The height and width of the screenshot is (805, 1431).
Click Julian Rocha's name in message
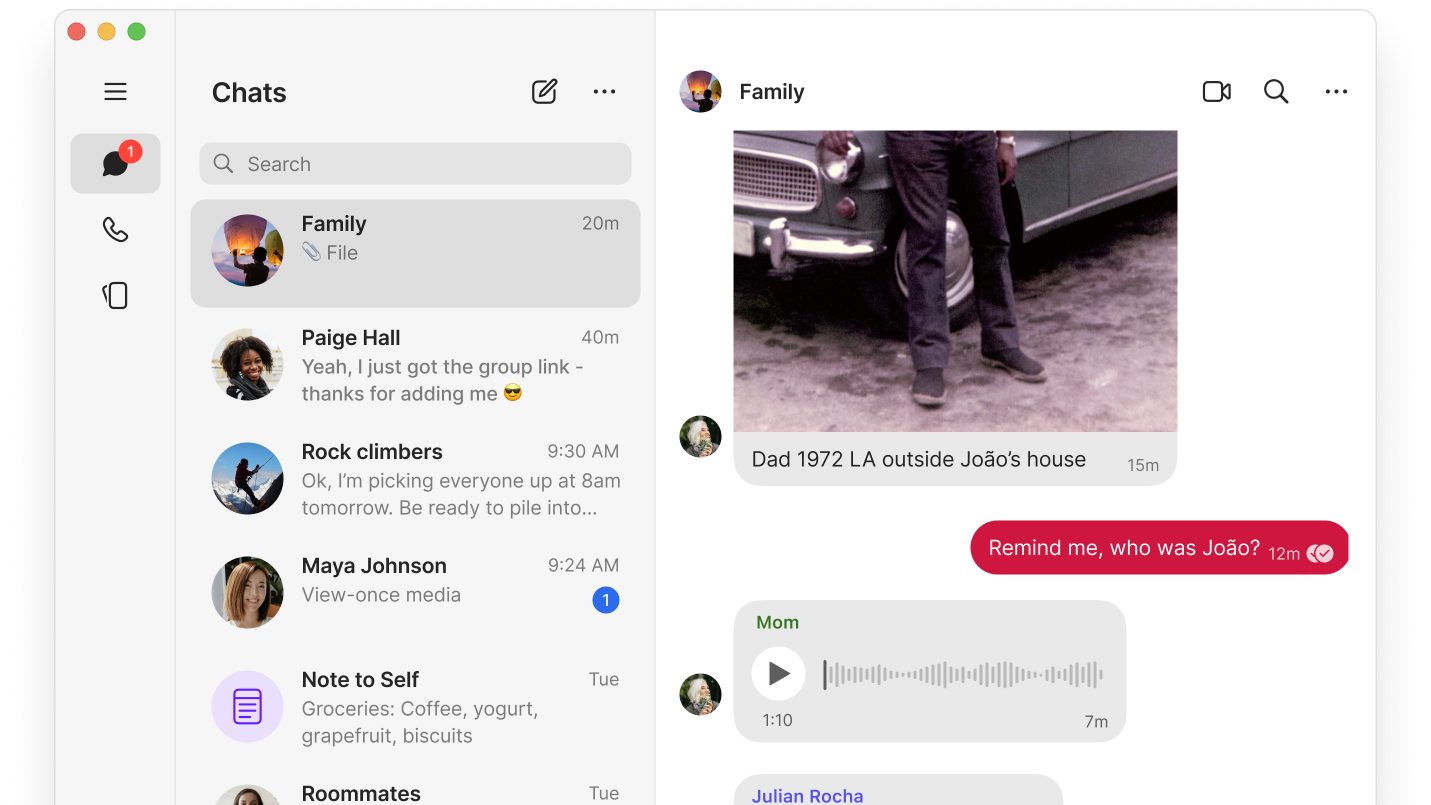pos(807,796)
